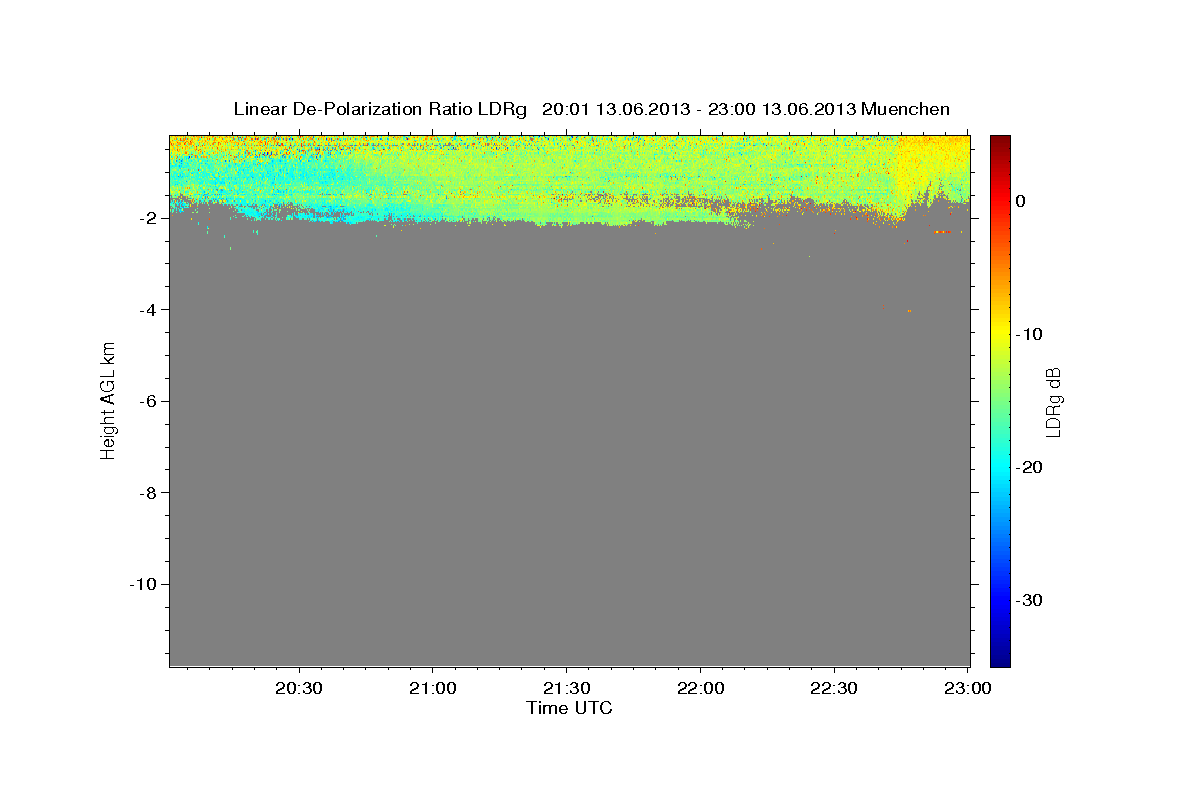1200x800 pixels.
Task: Click the '-4' height axis label
Action: coord(147,310)
